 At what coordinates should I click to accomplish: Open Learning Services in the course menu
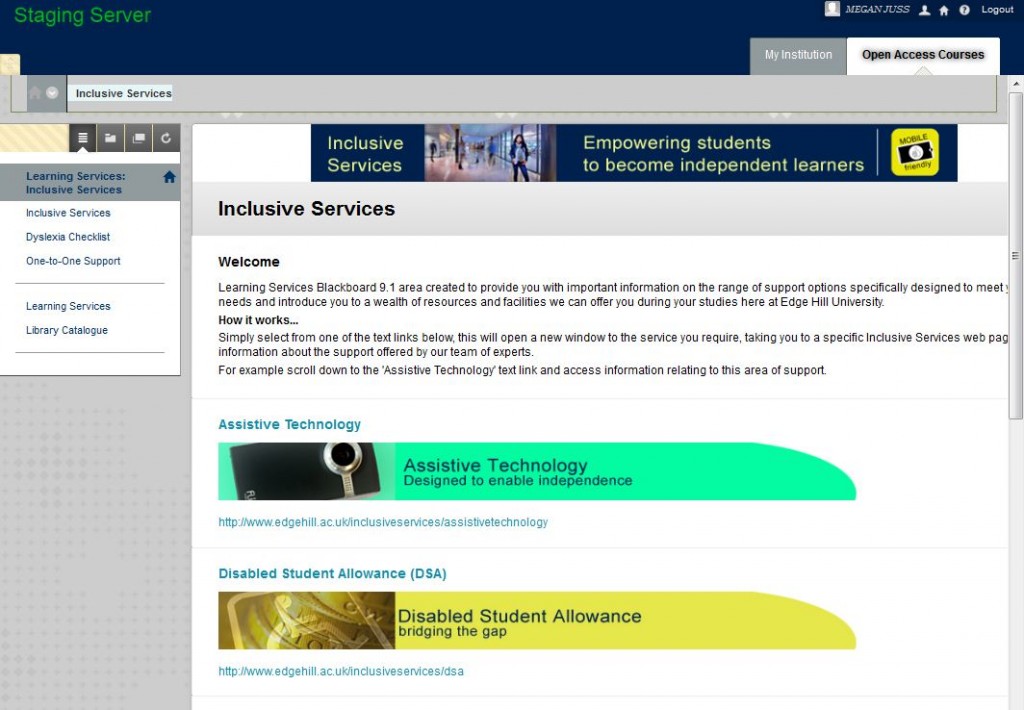[68, 306]
